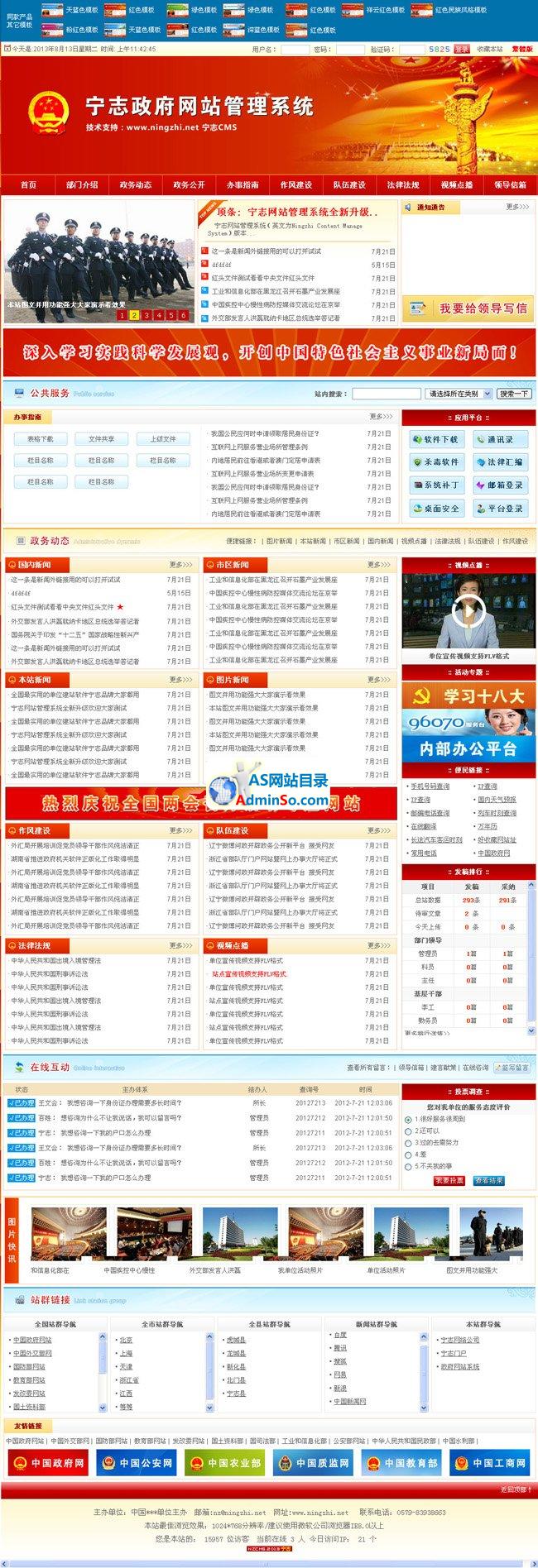This screenshot has height=1568, width=538.
Task: Click the 繁體版 traditional Chinese link
Action: (521, 50)
